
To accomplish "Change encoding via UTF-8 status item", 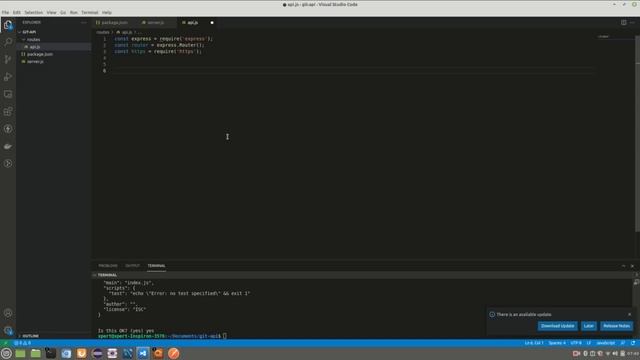I will (576, 343).
